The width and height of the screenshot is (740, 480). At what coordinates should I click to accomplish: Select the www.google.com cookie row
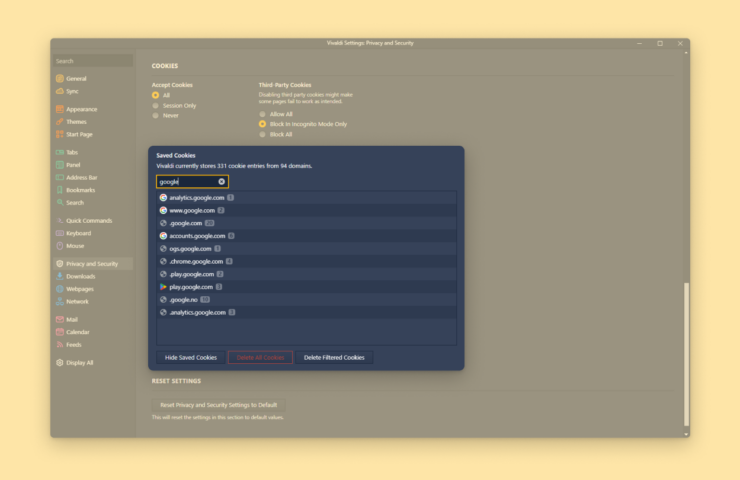pos(306,211)
